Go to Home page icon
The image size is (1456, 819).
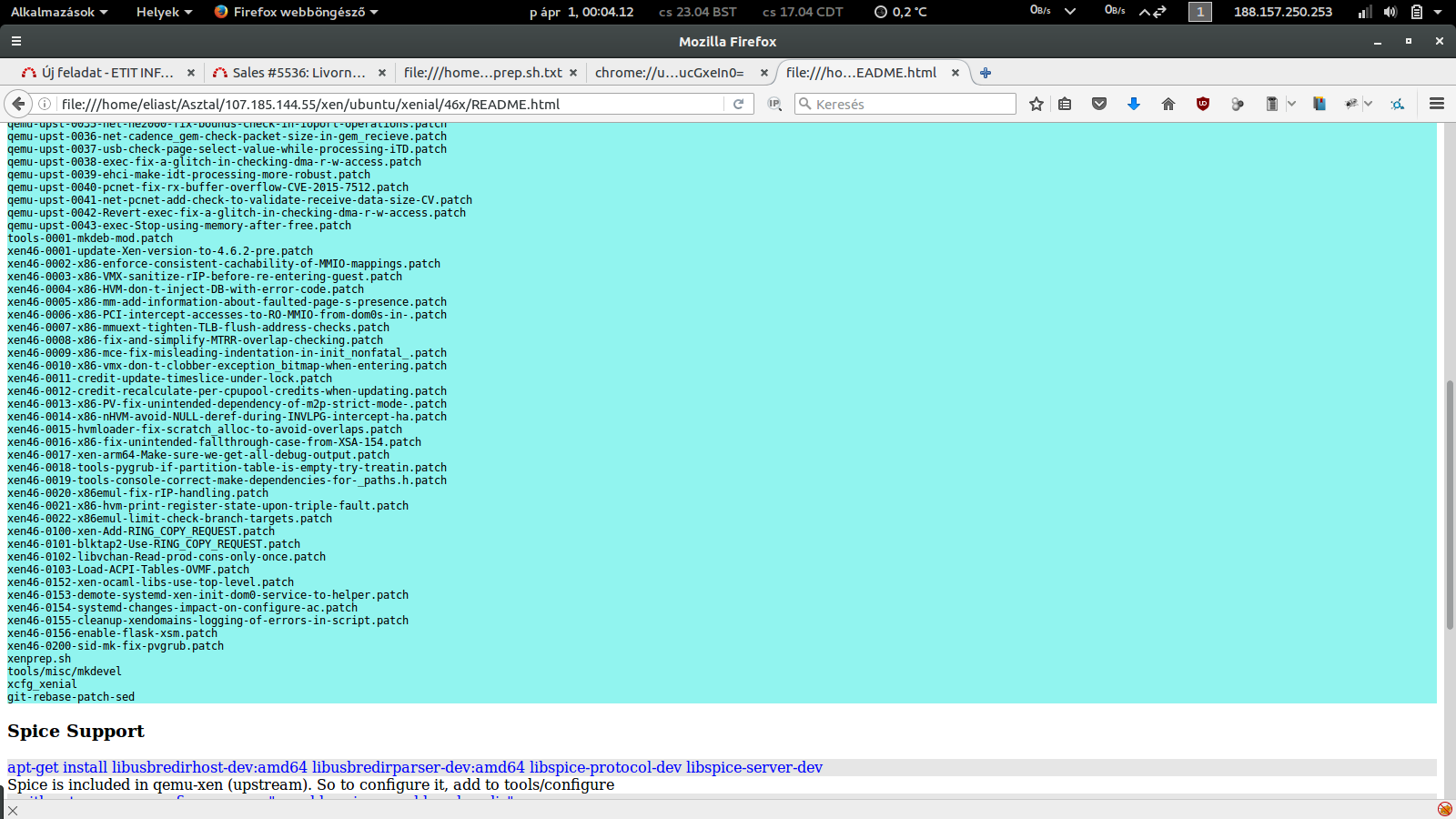pos(1168,104)
